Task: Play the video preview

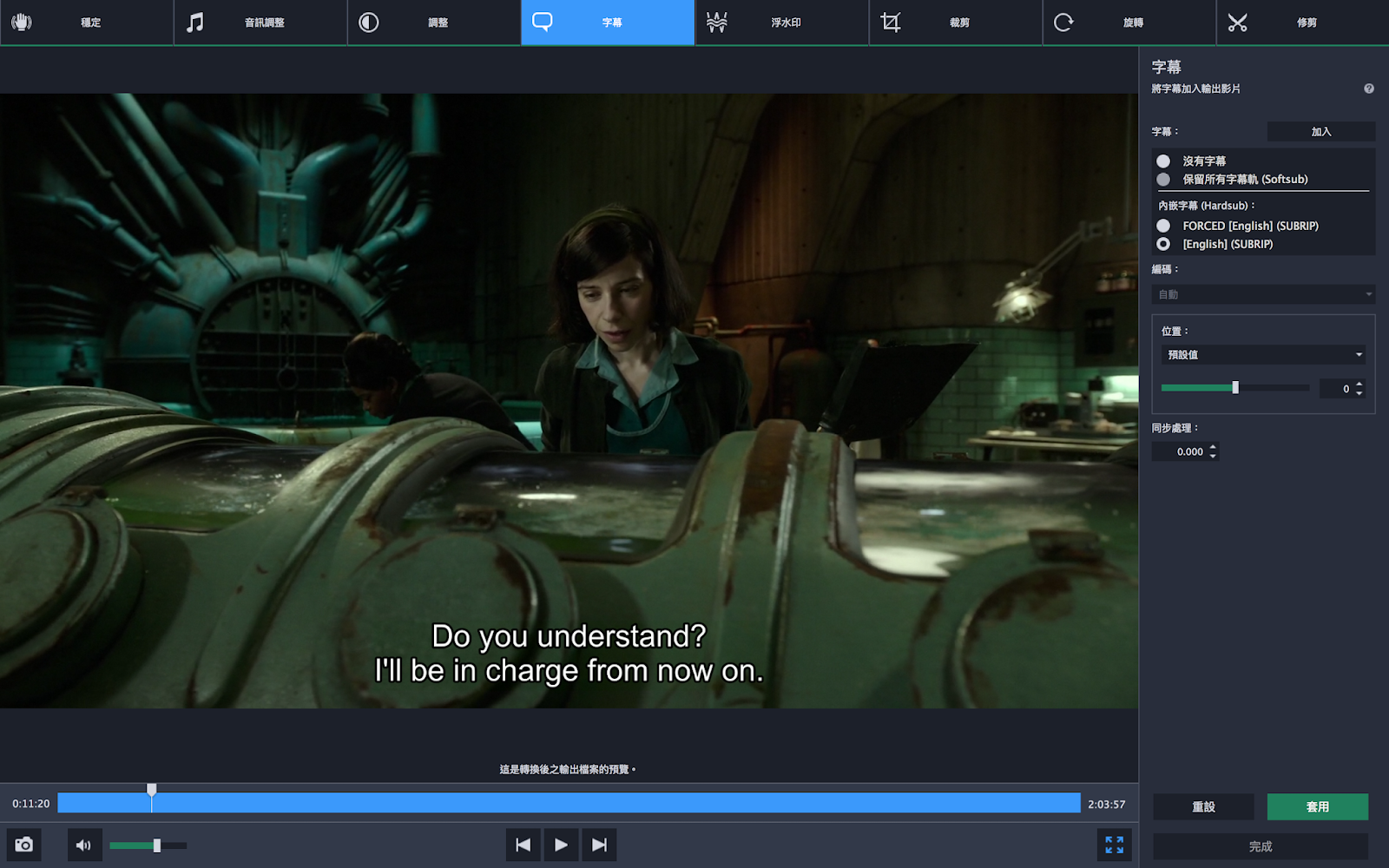Action: [x=561, y=845]
